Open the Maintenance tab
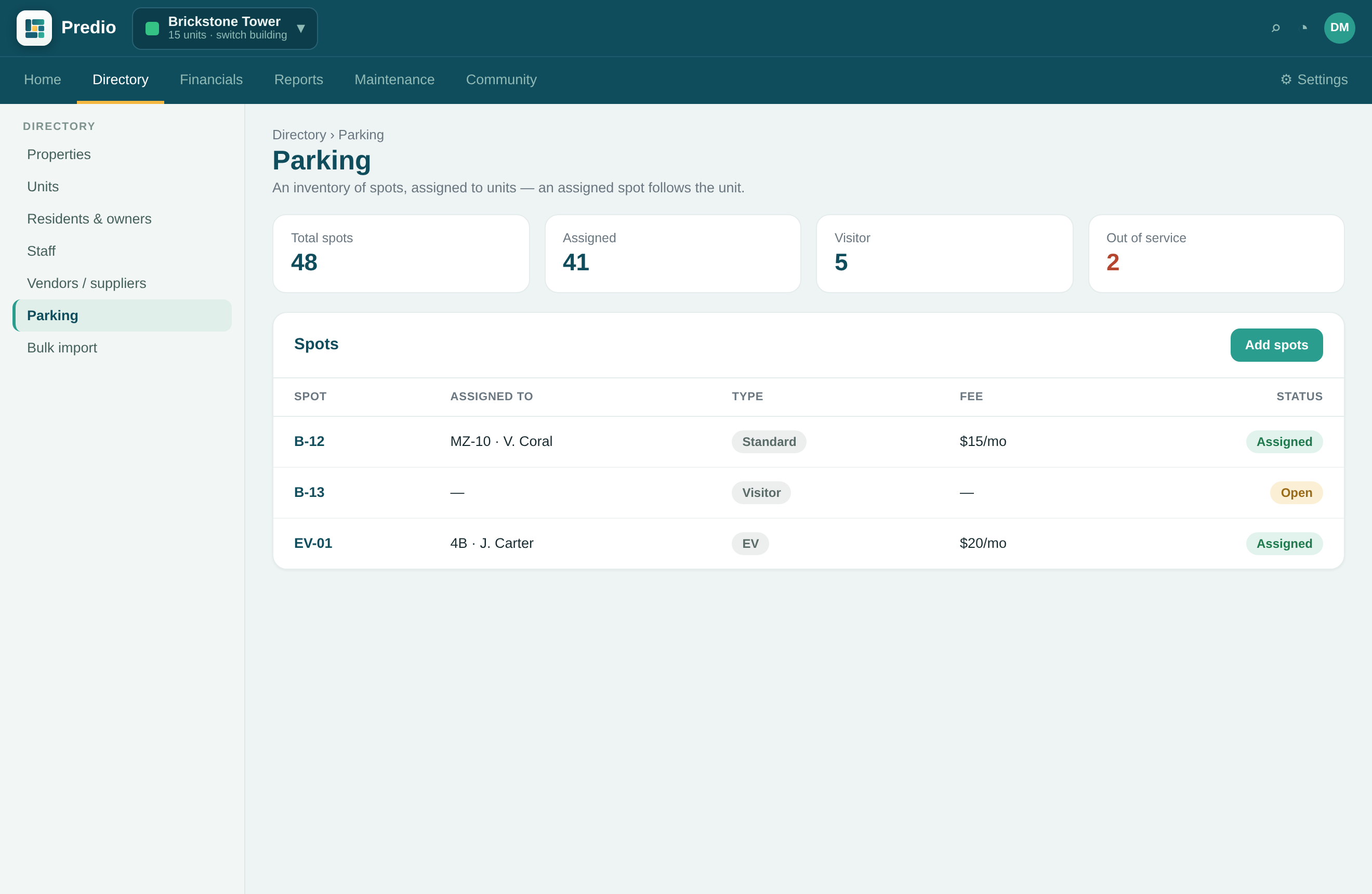 pyautogui.click(x=394, y=80)
